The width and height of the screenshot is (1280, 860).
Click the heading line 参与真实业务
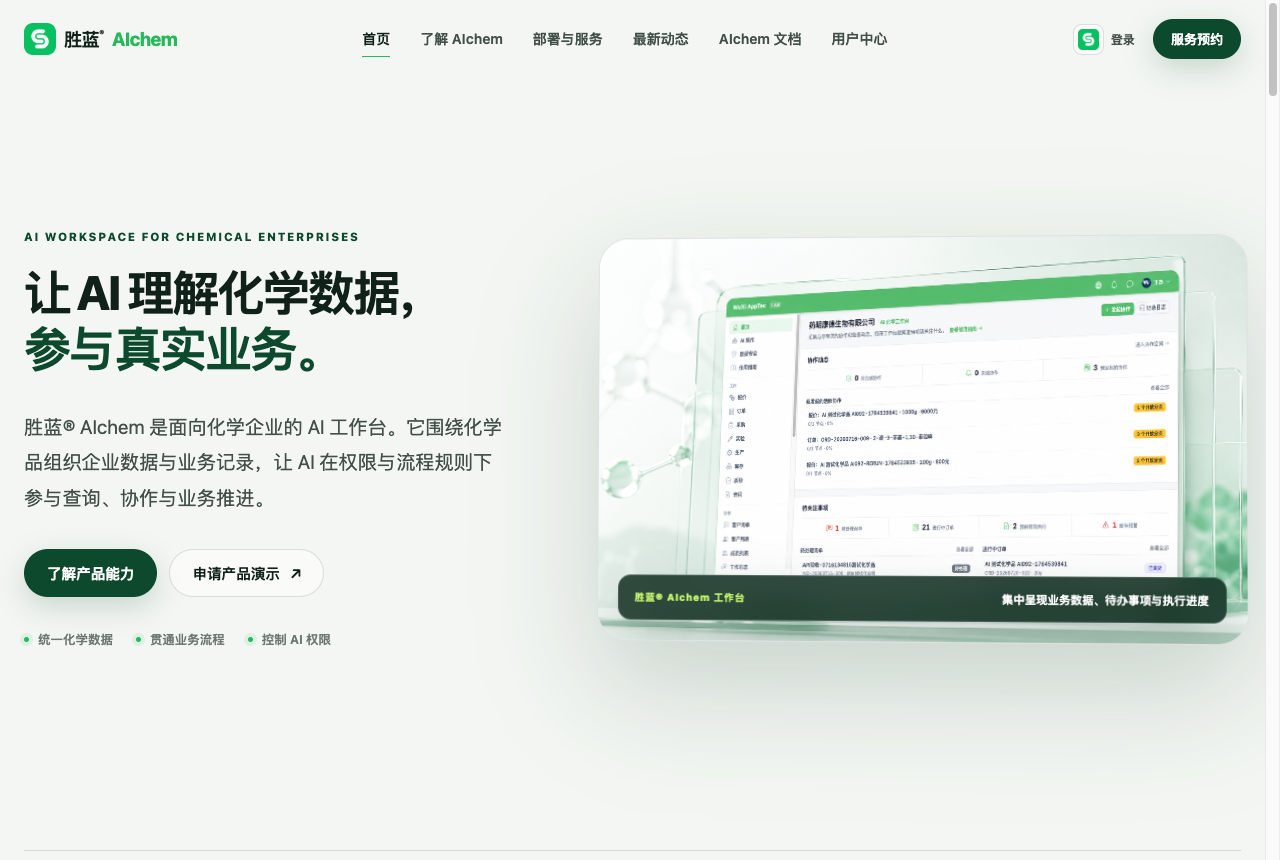[x=173, y=349]
